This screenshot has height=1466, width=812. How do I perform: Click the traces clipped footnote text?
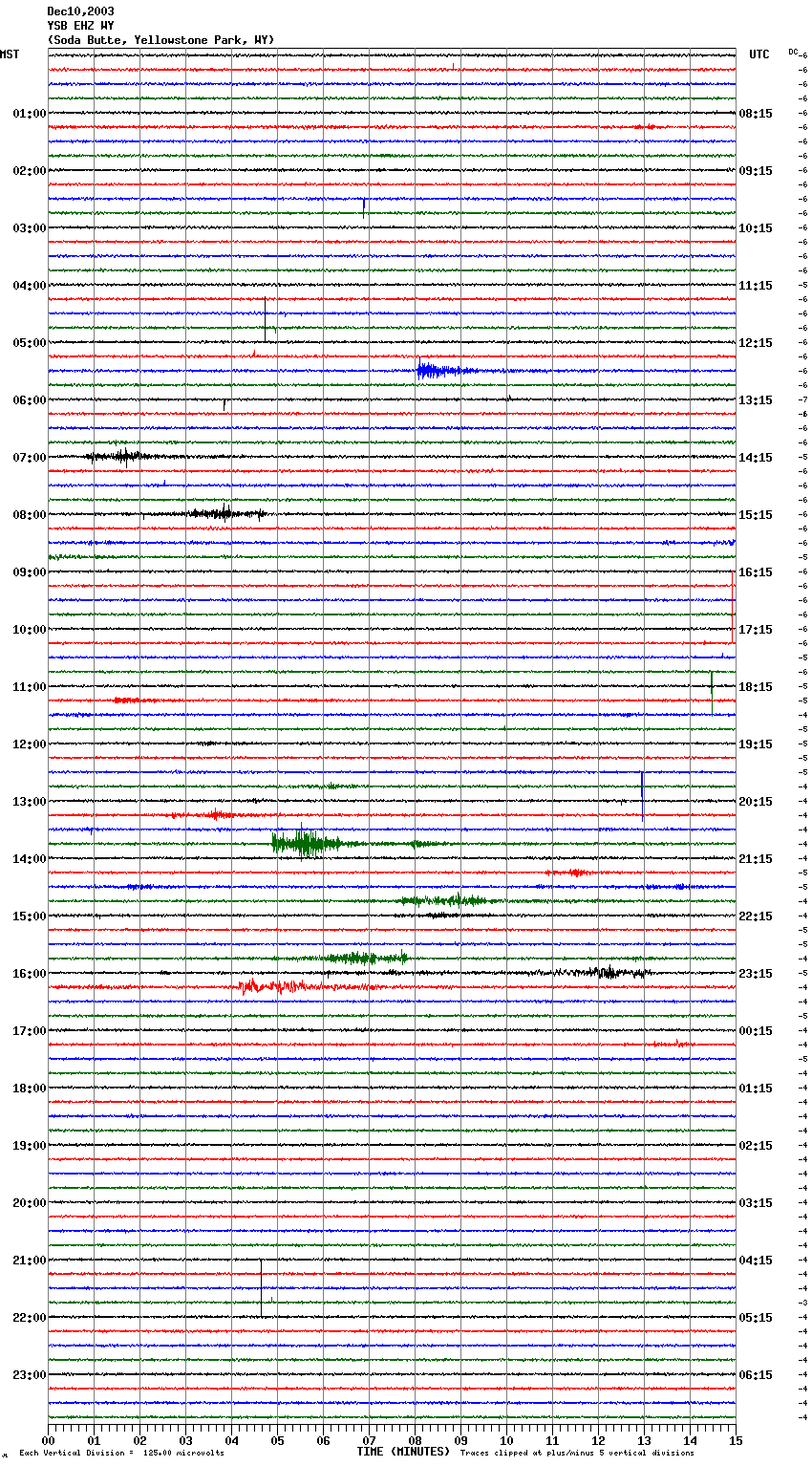pyautogui.click(x=577, y=1453)
